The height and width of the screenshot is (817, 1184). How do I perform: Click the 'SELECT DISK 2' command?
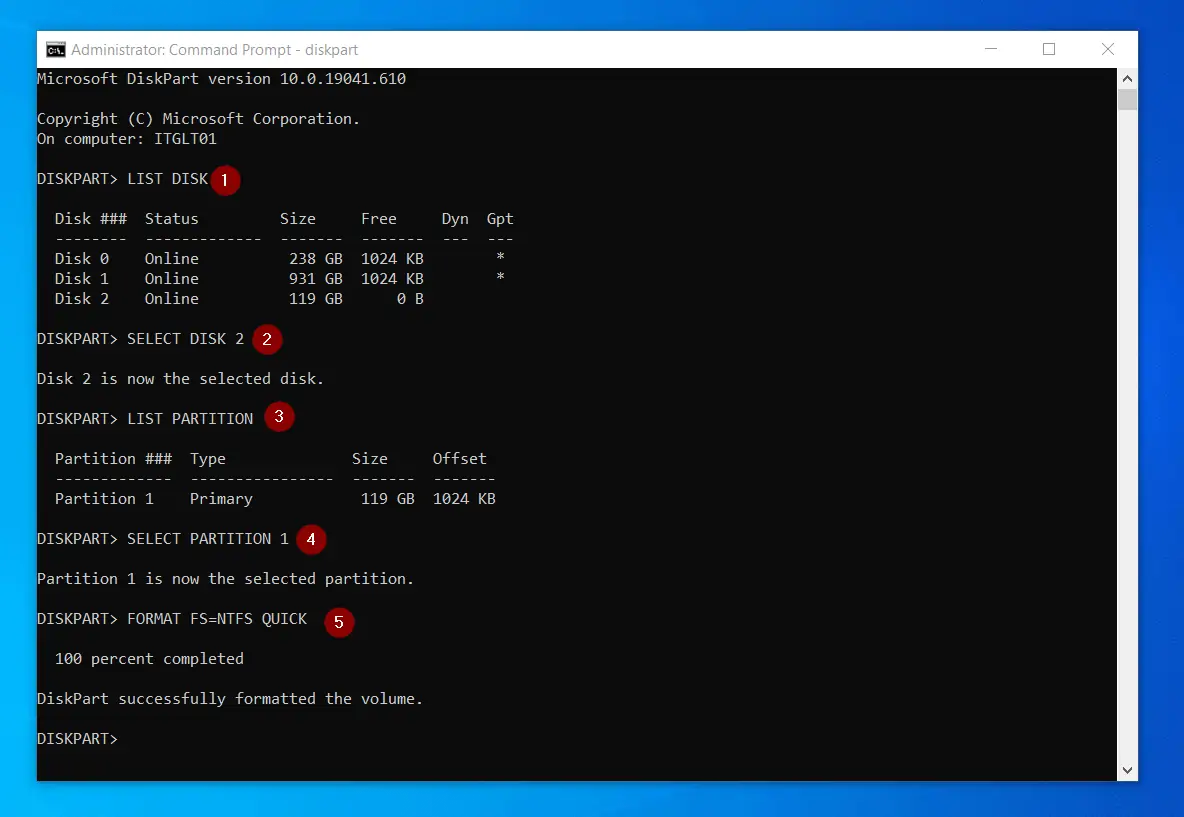tap(186, 339)
